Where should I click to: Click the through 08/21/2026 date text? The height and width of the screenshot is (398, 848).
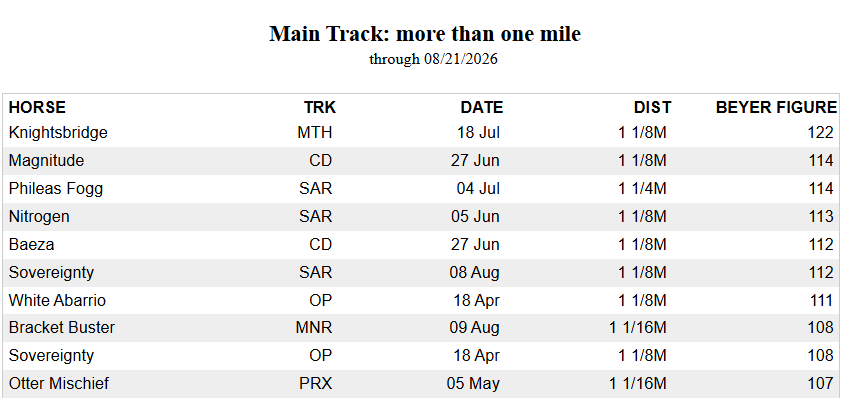433,58
